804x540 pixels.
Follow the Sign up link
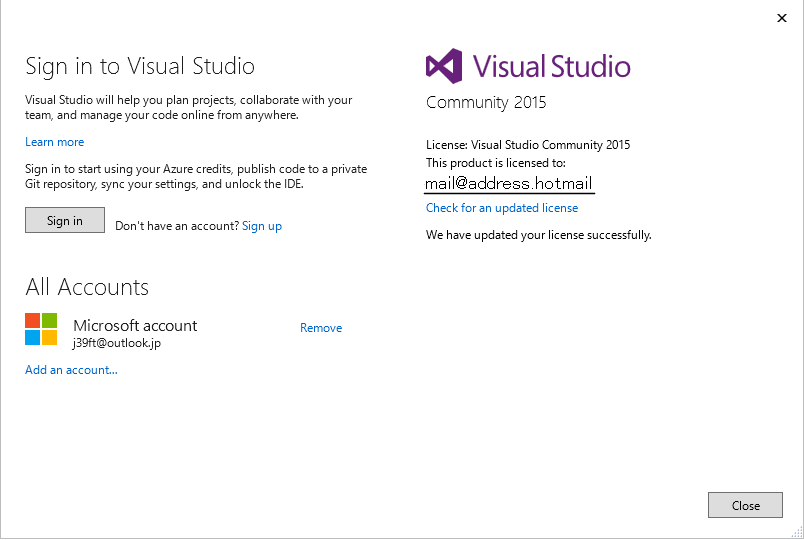262,226
